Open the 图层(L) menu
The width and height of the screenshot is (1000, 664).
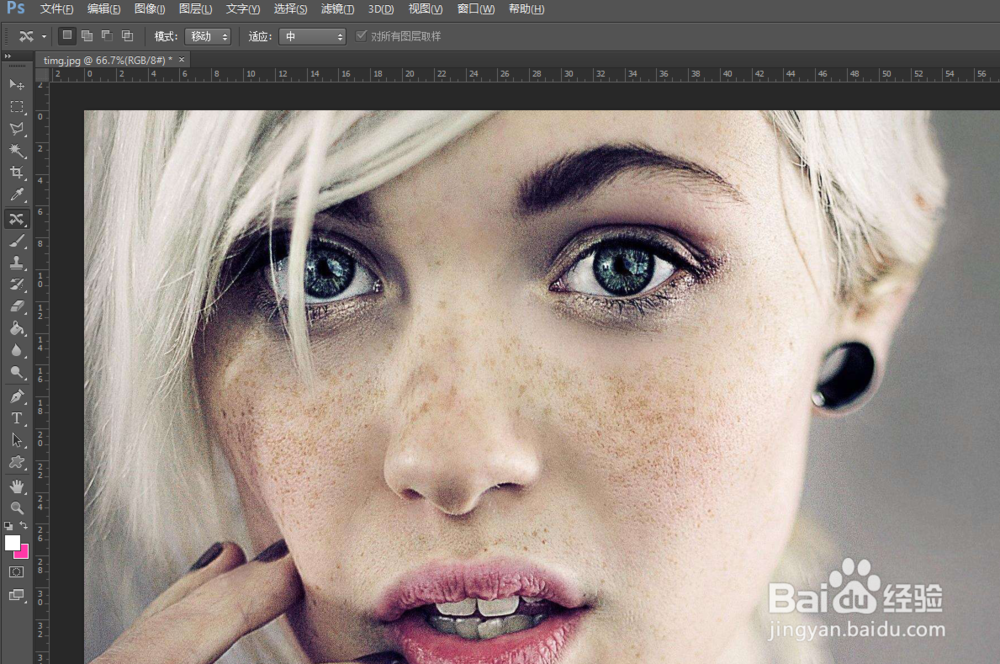[x=195, y=9]
